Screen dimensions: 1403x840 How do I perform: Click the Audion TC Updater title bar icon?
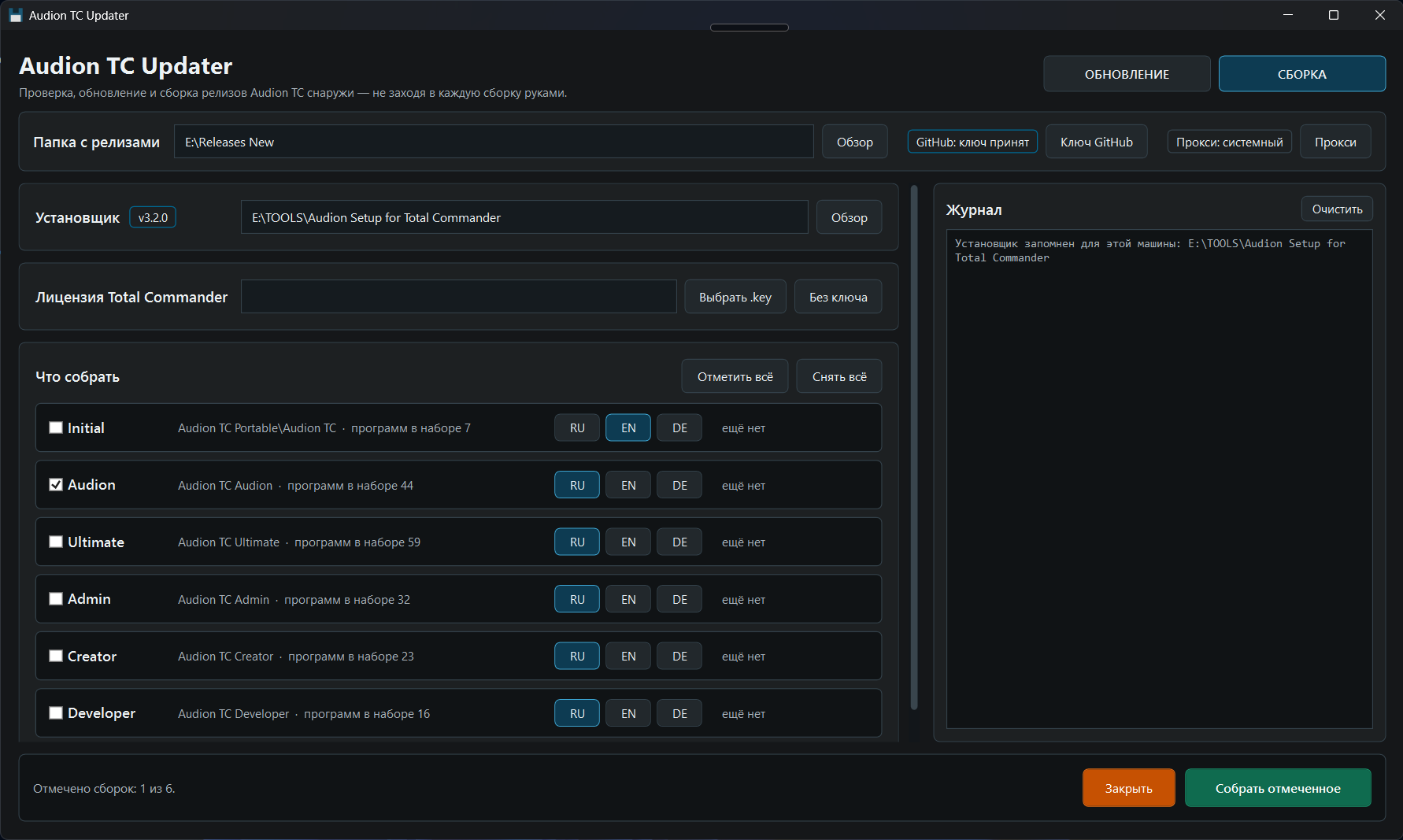(15, 15)
